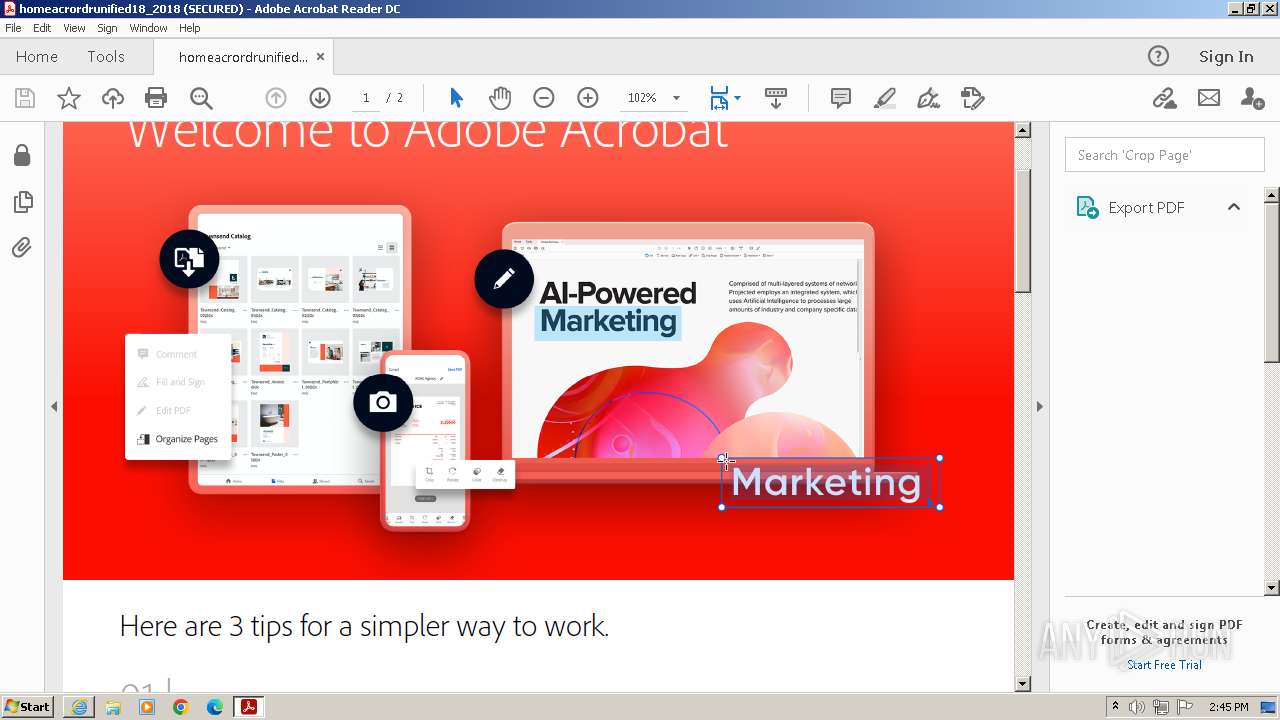The image size is (1280, 720).
Task: Click the volume speaker tray icon
Action: pos(1138,707)
